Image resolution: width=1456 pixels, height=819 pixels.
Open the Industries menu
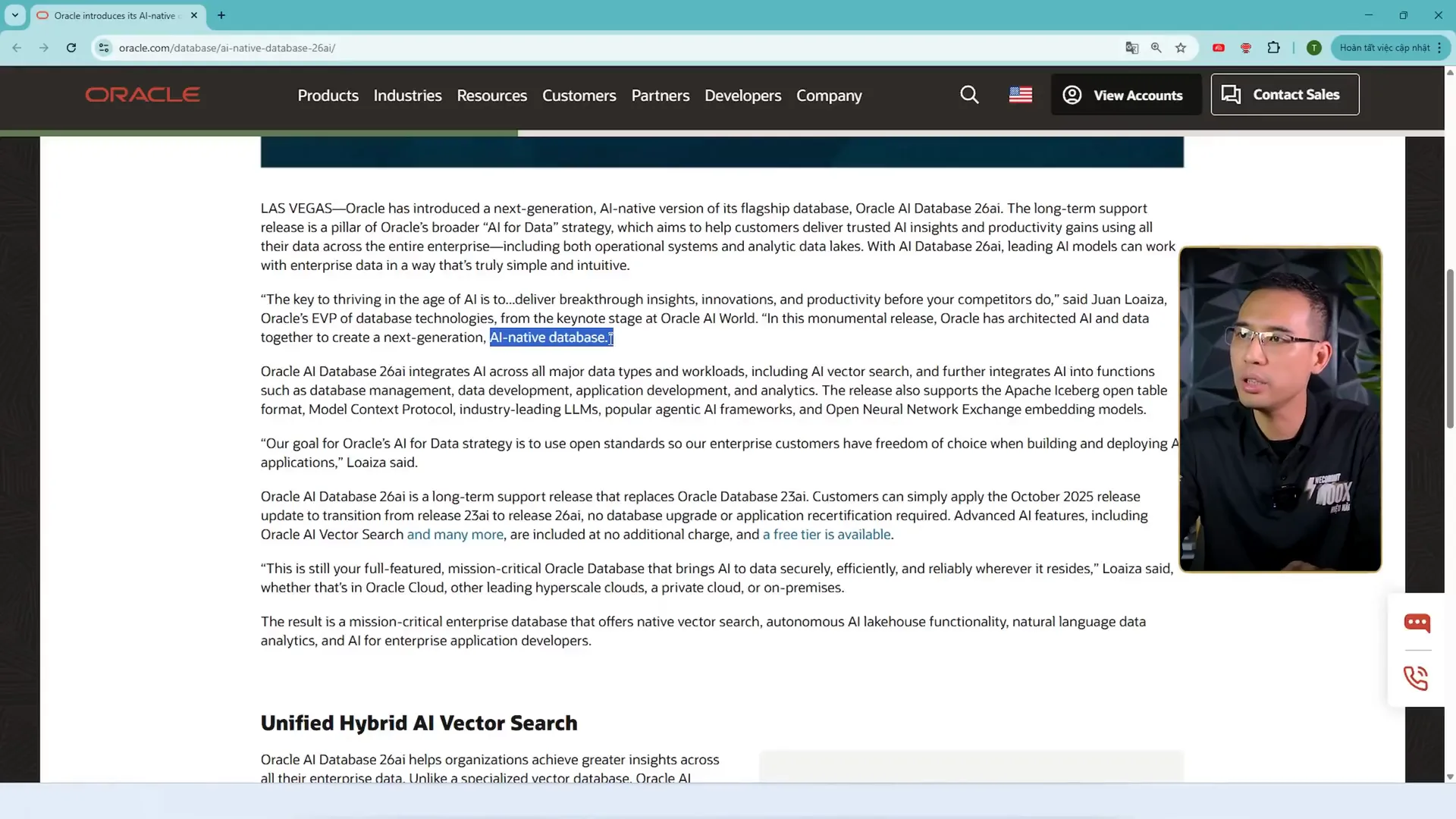coord(407,96)
